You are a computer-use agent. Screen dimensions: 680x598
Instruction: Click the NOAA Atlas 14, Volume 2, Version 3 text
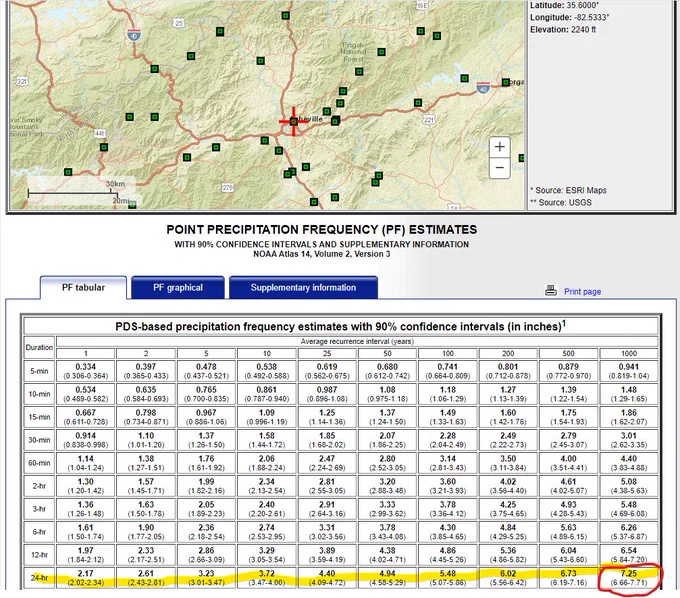(321, 254)
